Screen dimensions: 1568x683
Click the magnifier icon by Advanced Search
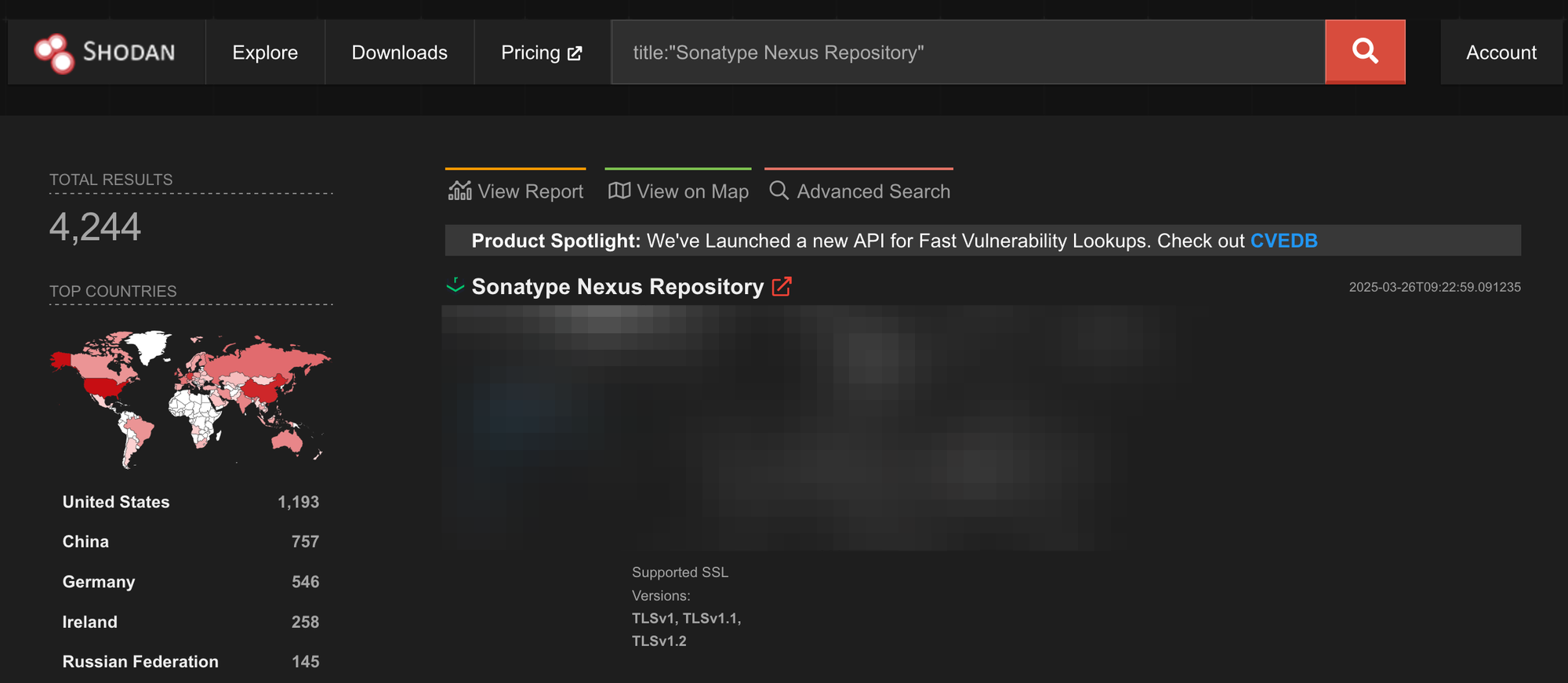click(x=779, y=191)
